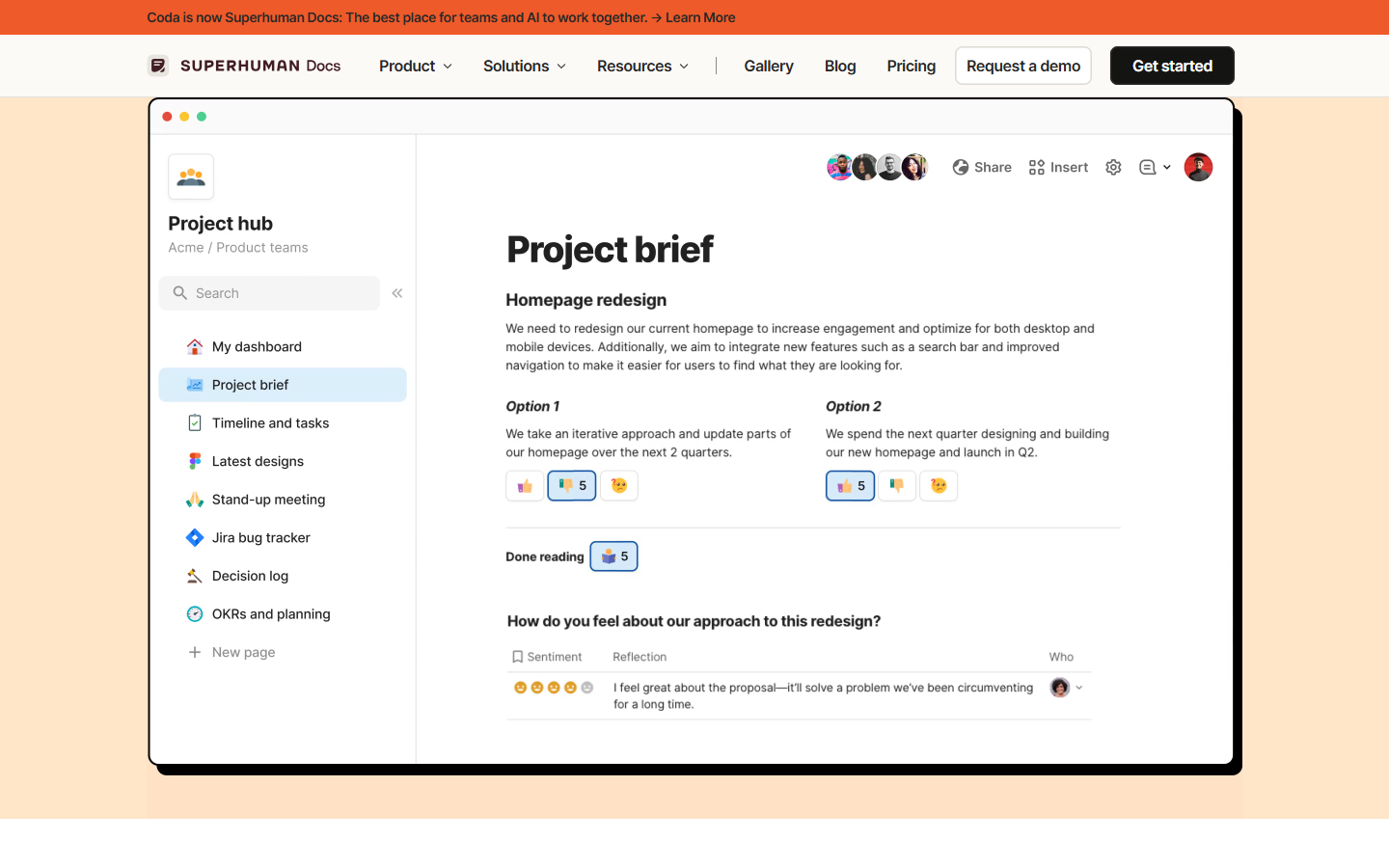This screenshot has height=868, width=1389.
Task: Click the Sentiment column header
Action: 547,657
